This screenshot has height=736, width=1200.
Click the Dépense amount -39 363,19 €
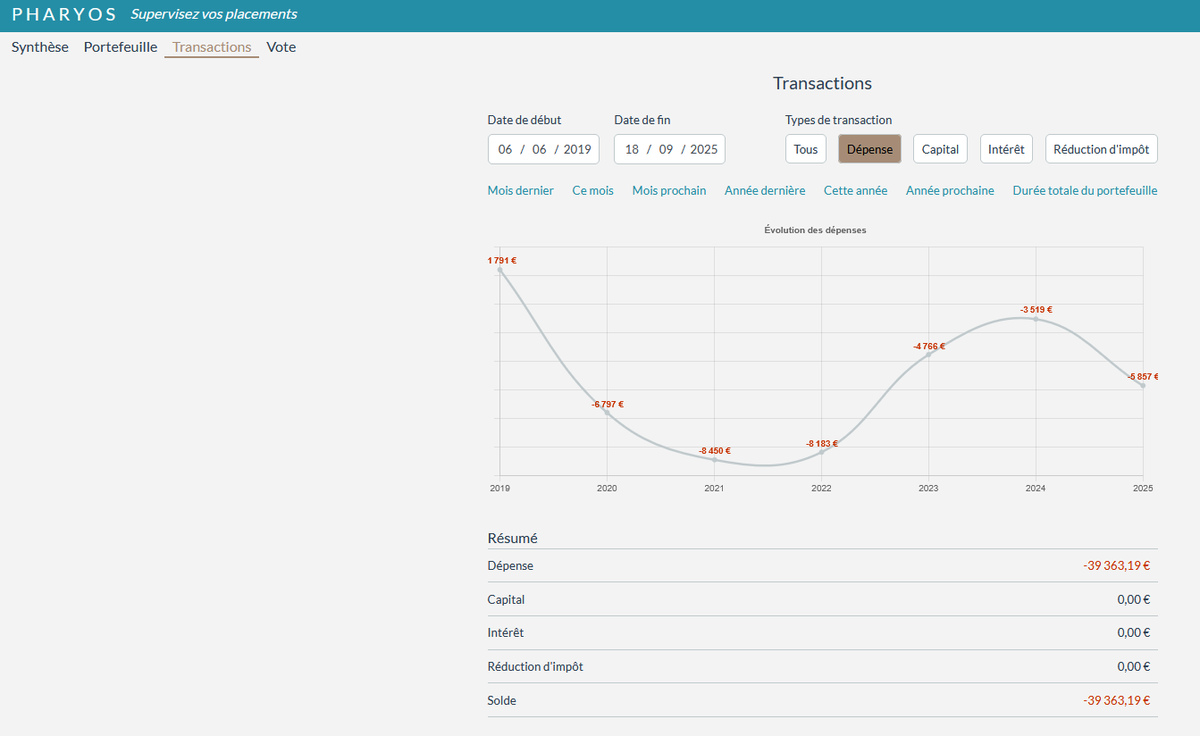coord(1116,566)
